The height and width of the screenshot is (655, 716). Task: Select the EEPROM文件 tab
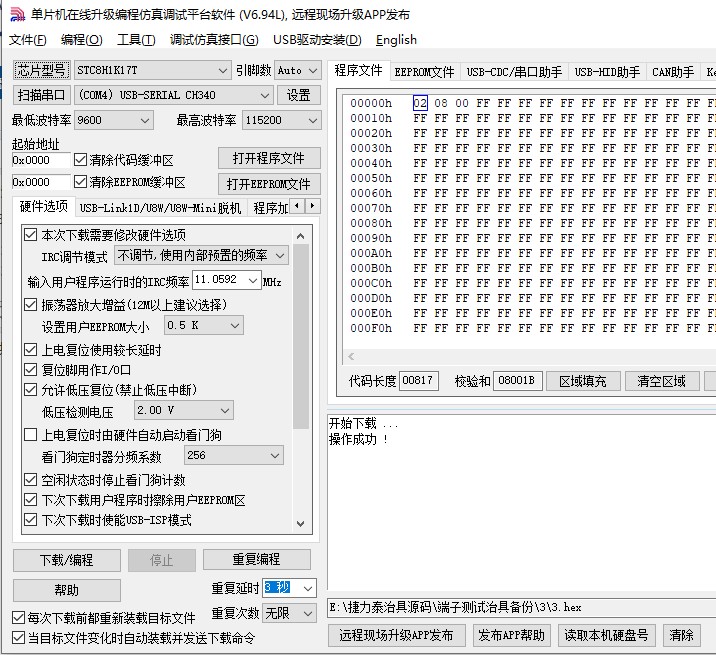pyautogui.click(x=425, y=72)
